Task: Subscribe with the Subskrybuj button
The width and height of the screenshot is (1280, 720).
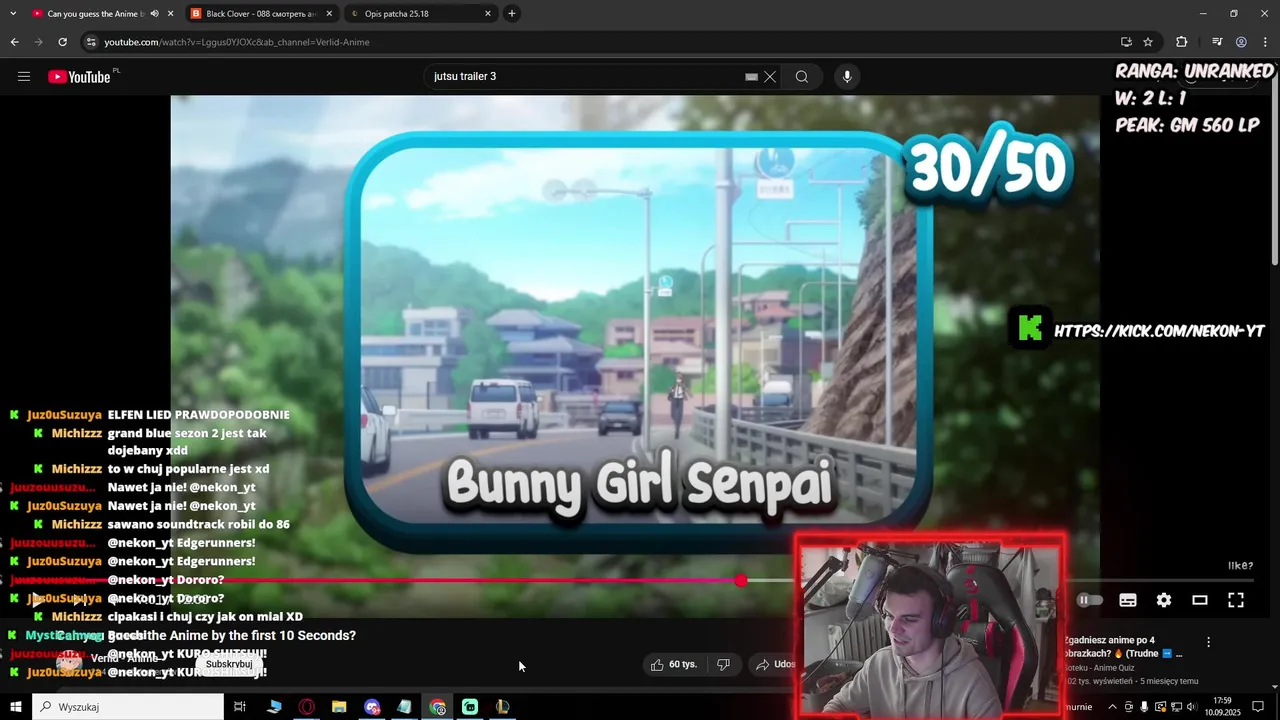Action: click(x=229, y=664)
